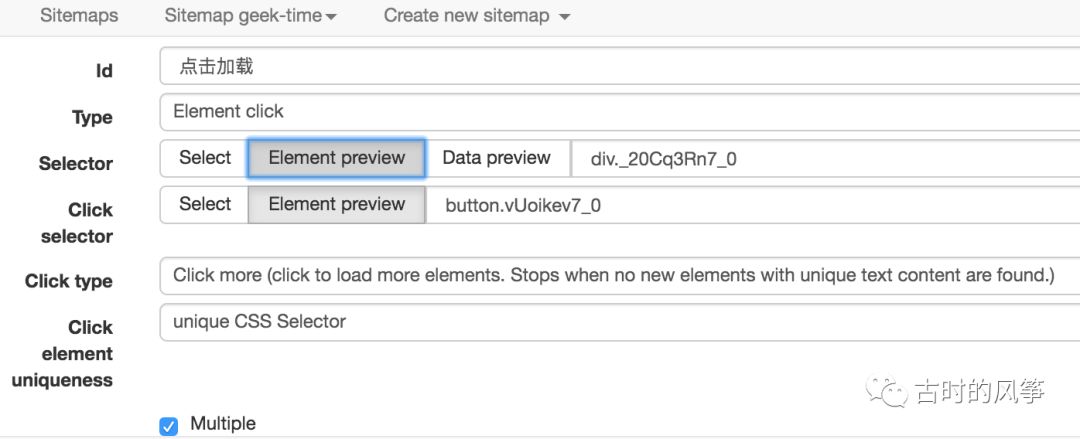Open the Sitemaps menu item
Viewport: 1080px width, 439px height.
tap(79, 15)
